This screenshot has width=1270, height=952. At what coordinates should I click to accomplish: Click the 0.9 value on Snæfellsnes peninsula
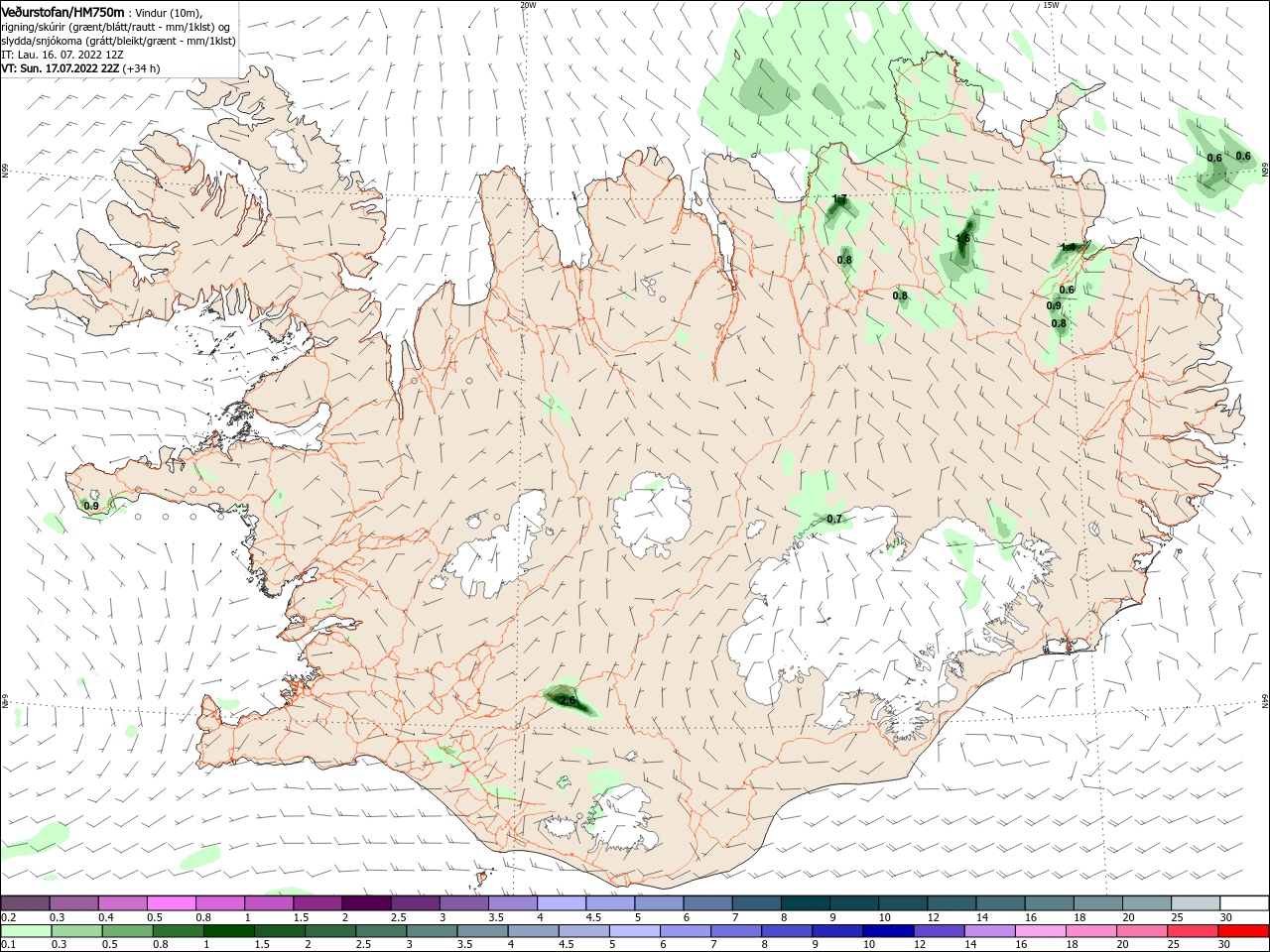tap(91, 506)
